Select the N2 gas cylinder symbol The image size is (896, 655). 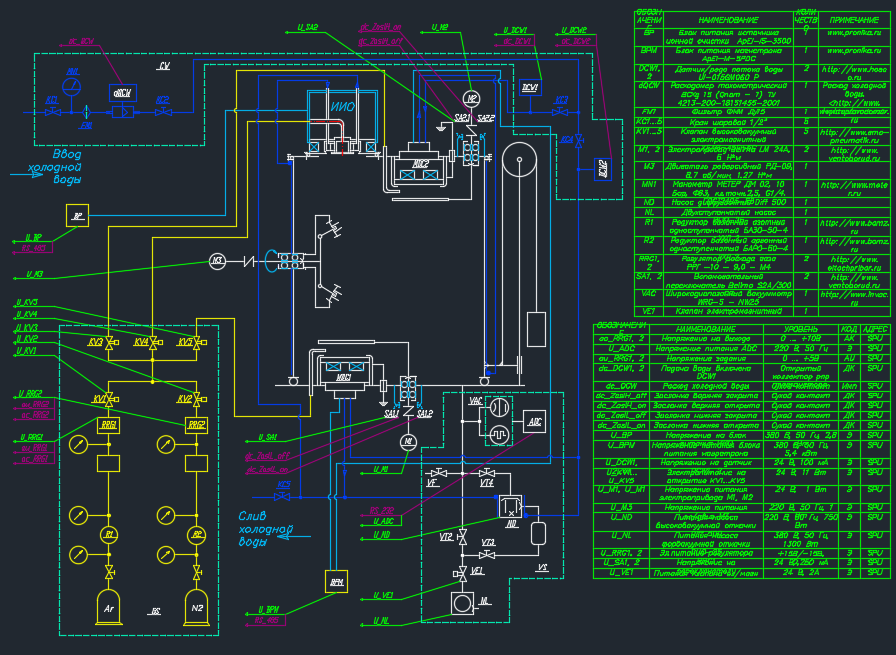pos(197,607)
